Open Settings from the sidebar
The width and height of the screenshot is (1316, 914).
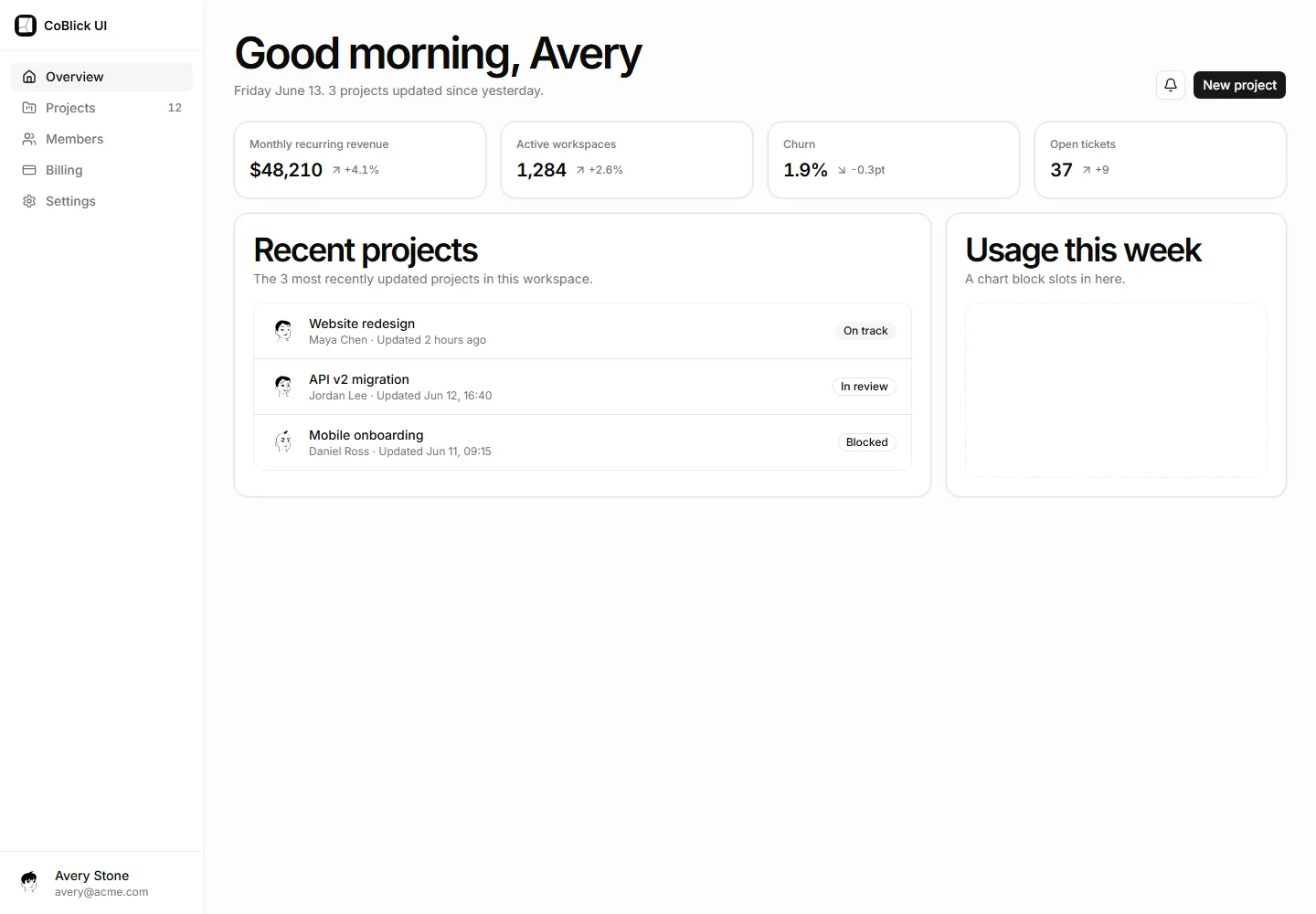[101, 201]
